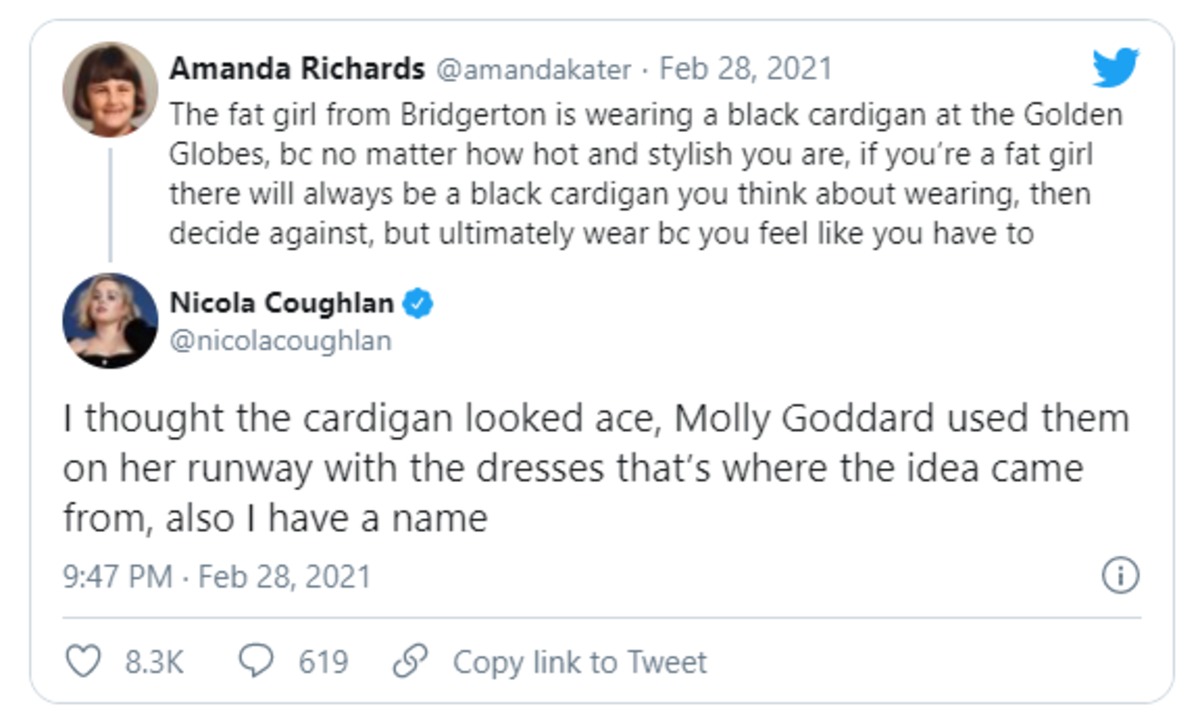Click the chain link icon
Image resolution: width=1200 pixels, height=723 pixels.
point(410,661)
